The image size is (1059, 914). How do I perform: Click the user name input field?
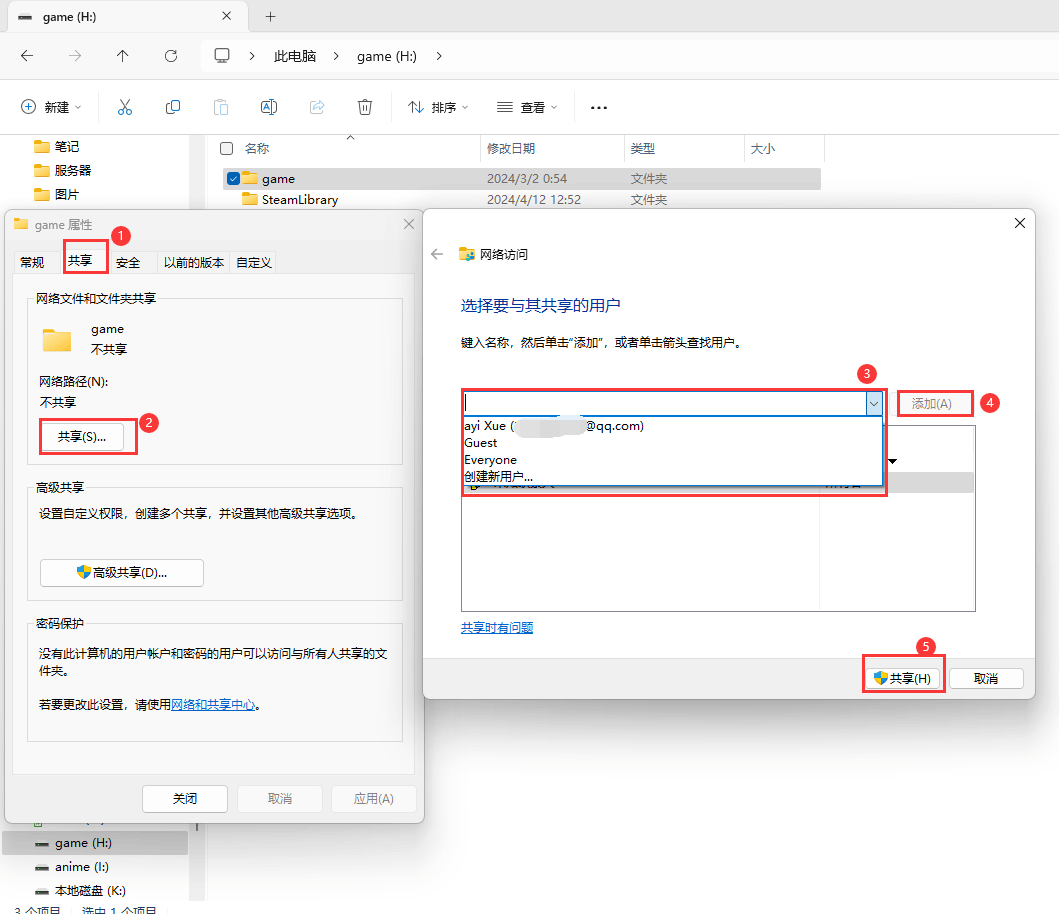tap(665, 403)
